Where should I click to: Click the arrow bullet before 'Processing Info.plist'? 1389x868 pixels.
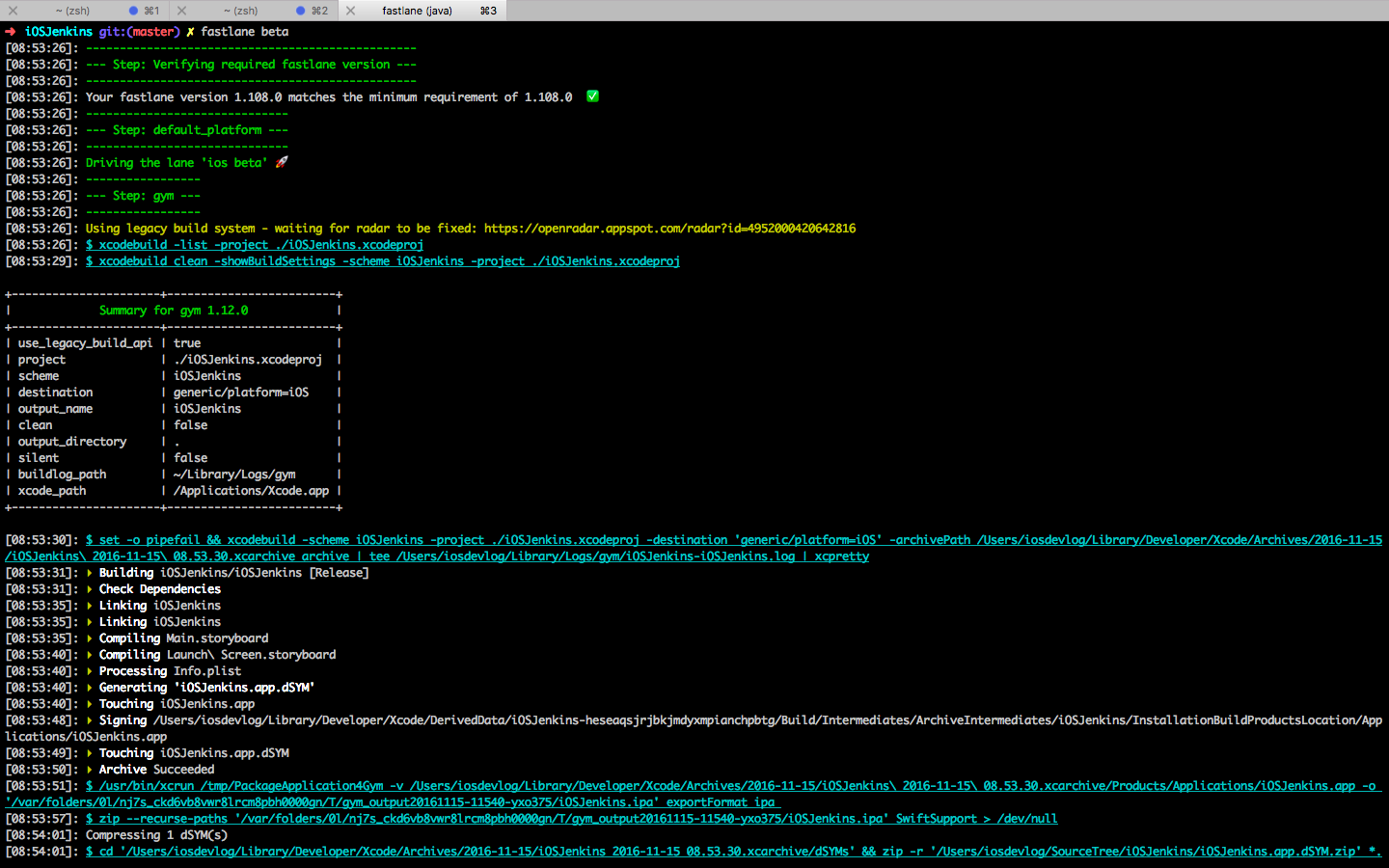[x=89, y=671]
